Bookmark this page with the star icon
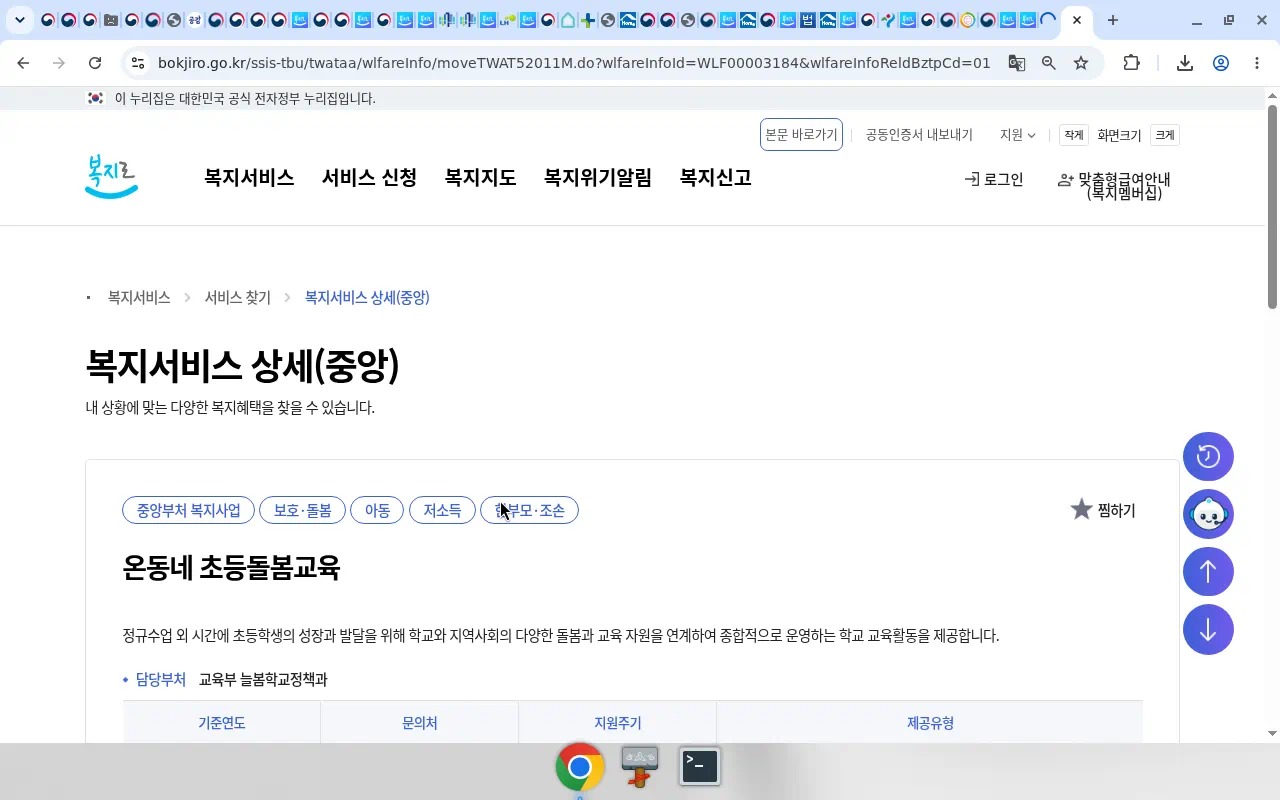This screenshot has height=800, width=1280. [x=1081, y=63]
